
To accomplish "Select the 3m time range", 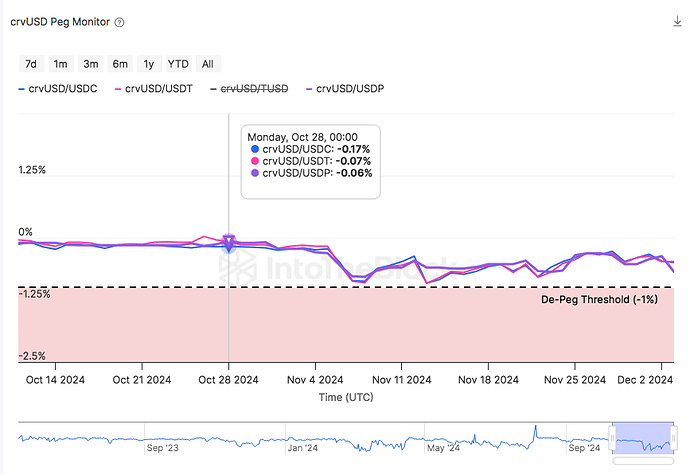I will coord(91,64).
